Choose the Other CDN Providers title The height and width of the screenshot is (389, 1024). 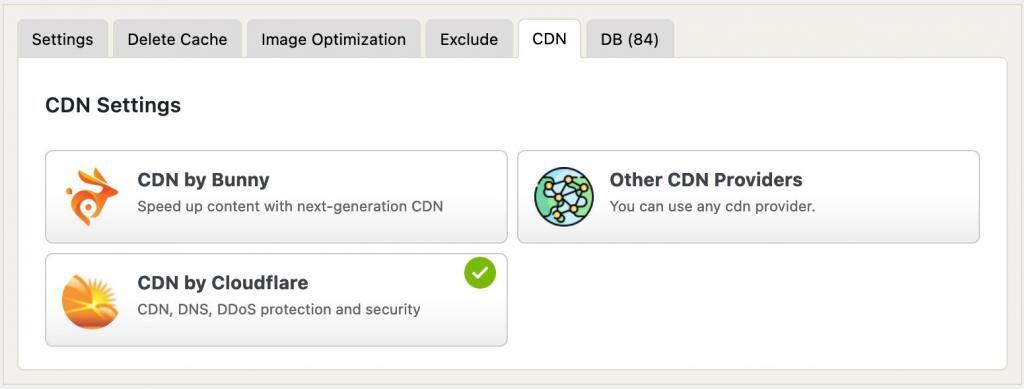tap(706, 179)
